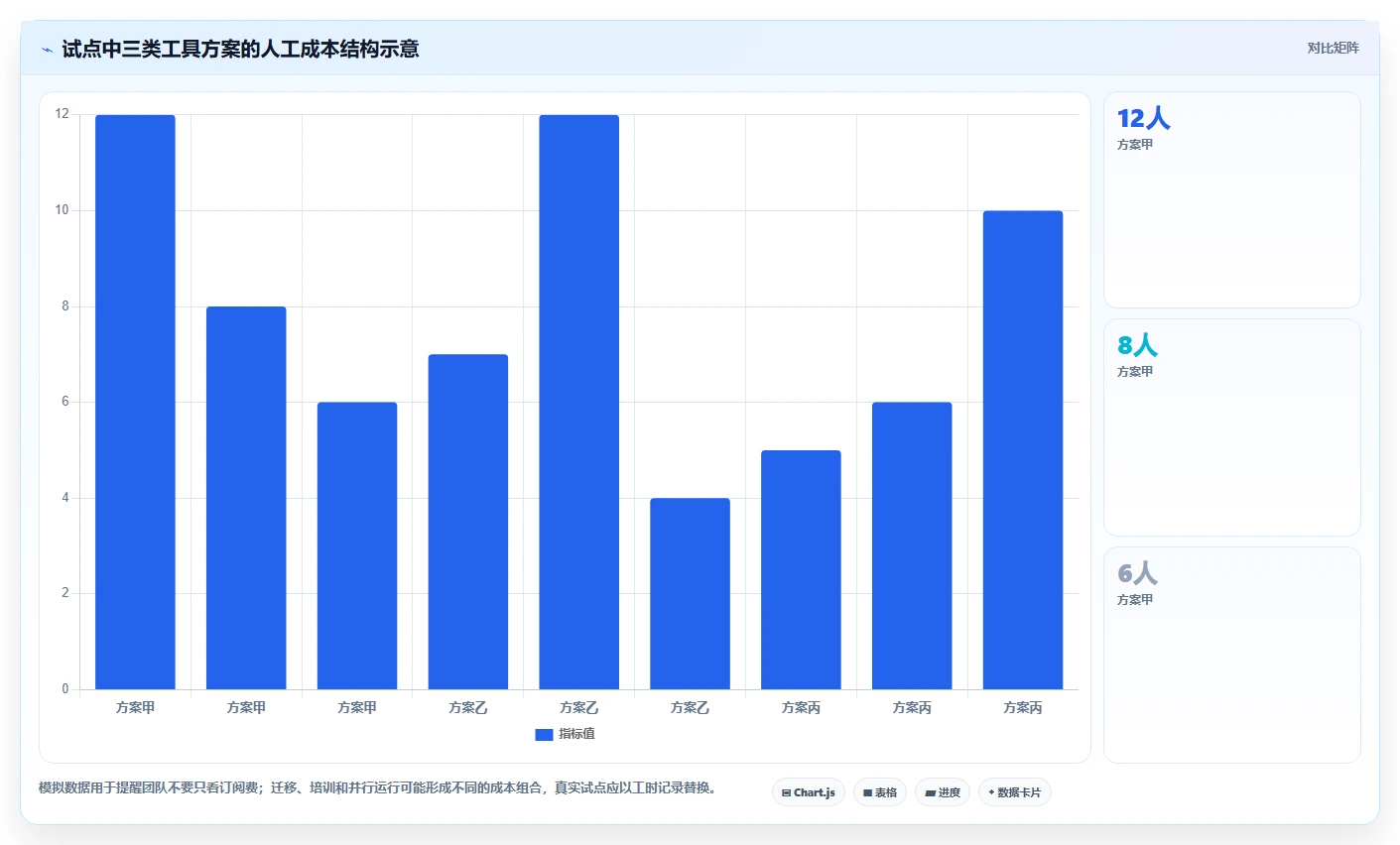Select the 进度 chip
The height and width of the screenshot is (845, 1400).
(x=943, y=792)
